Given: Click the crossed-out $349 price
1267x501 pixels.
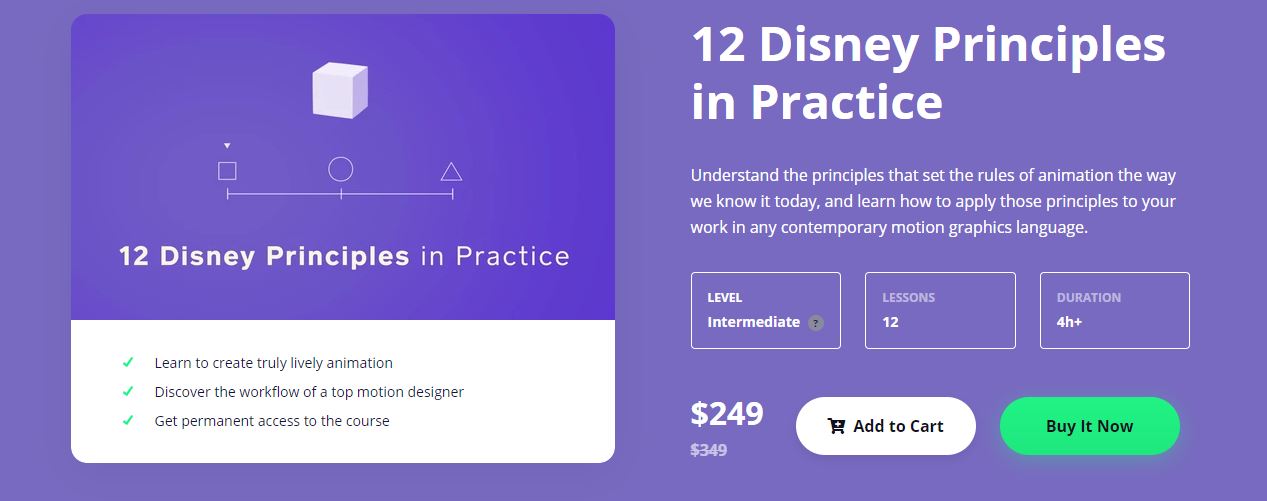Looking at the screenshot, I should coord(709,450).
